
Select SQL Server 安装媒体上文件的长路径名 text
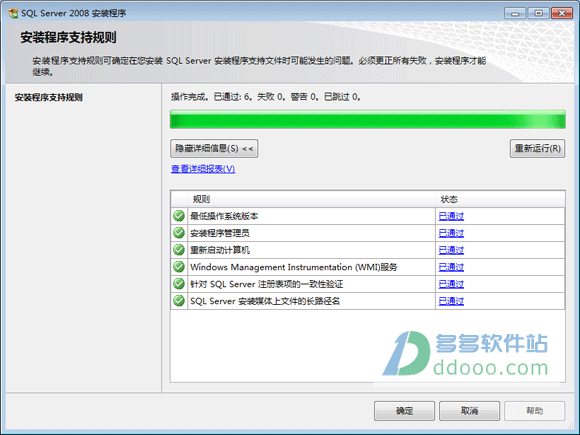[x=265, y=301]
